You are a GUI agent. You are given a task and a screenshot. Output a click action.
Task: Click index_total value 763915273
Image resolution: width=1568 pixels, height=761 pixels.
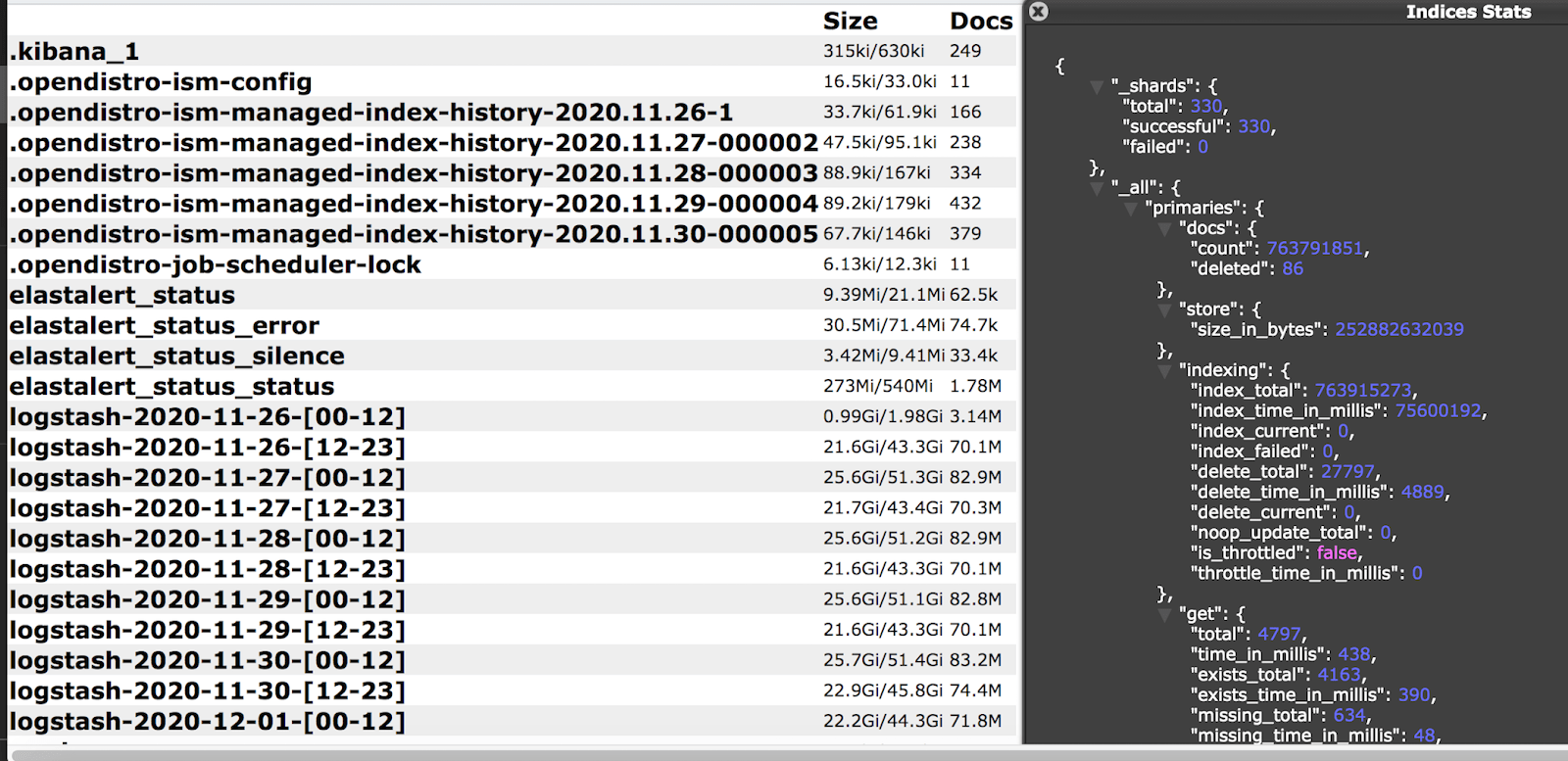[1363, 391]
